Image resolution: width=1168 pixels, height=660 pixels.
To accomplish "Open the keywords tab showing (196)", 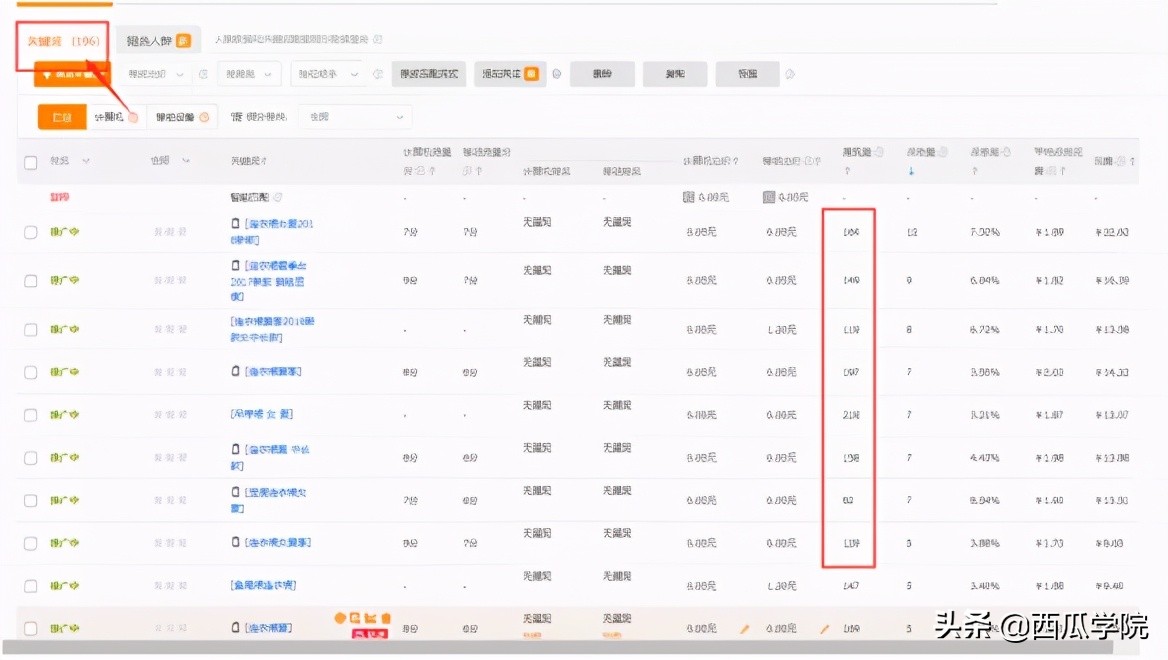I will [x=63, y=41].
